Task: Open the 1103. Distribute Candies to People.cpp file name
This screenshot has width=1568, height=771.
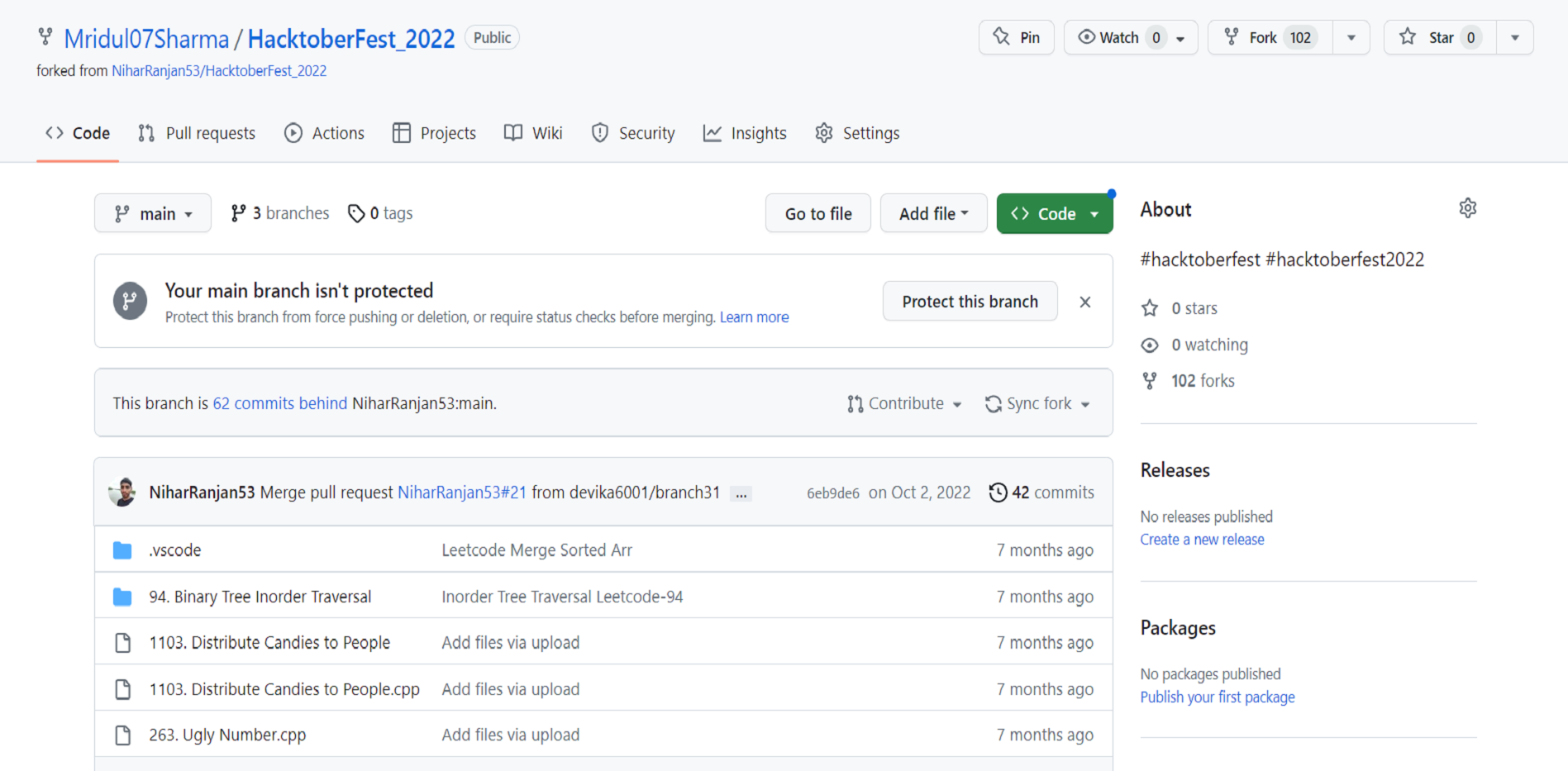Action: 284,689
